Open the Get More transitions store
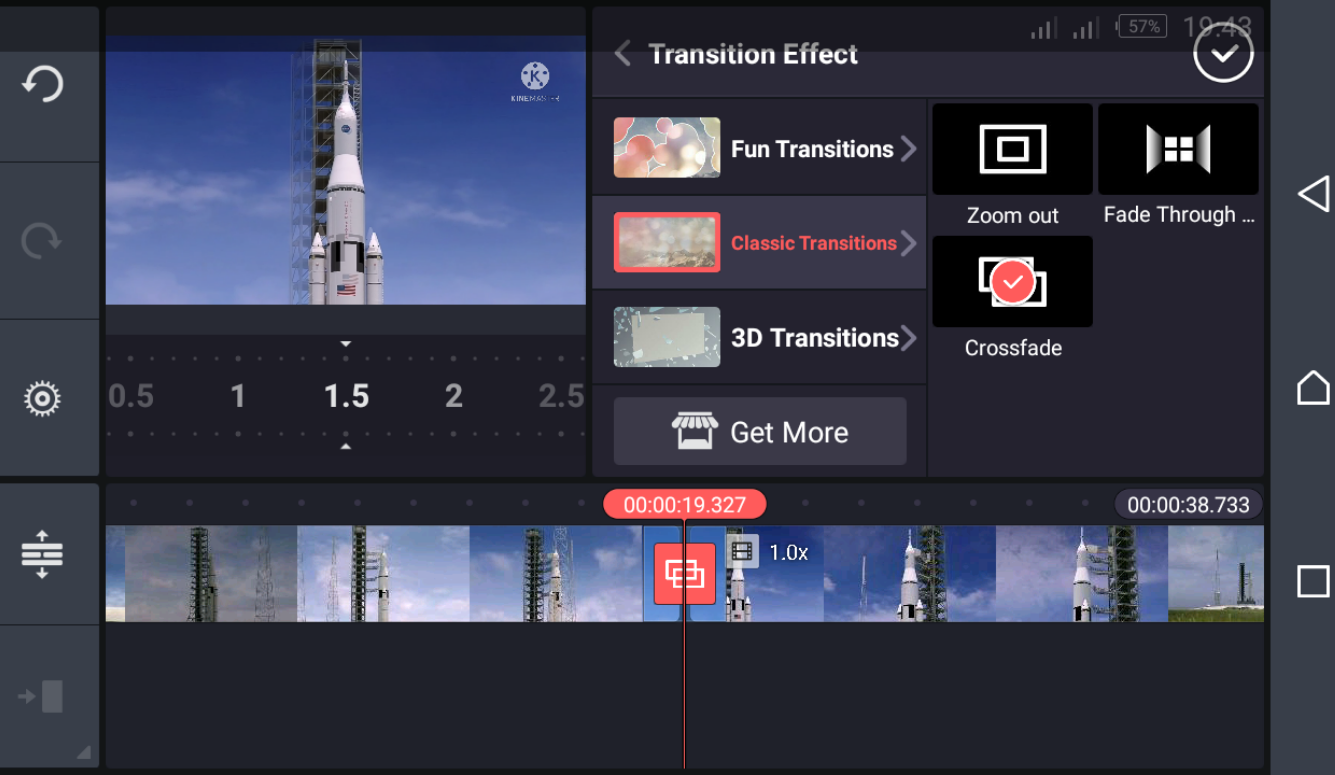This screenshot has width=1335, height=775. tap(760, 431)
